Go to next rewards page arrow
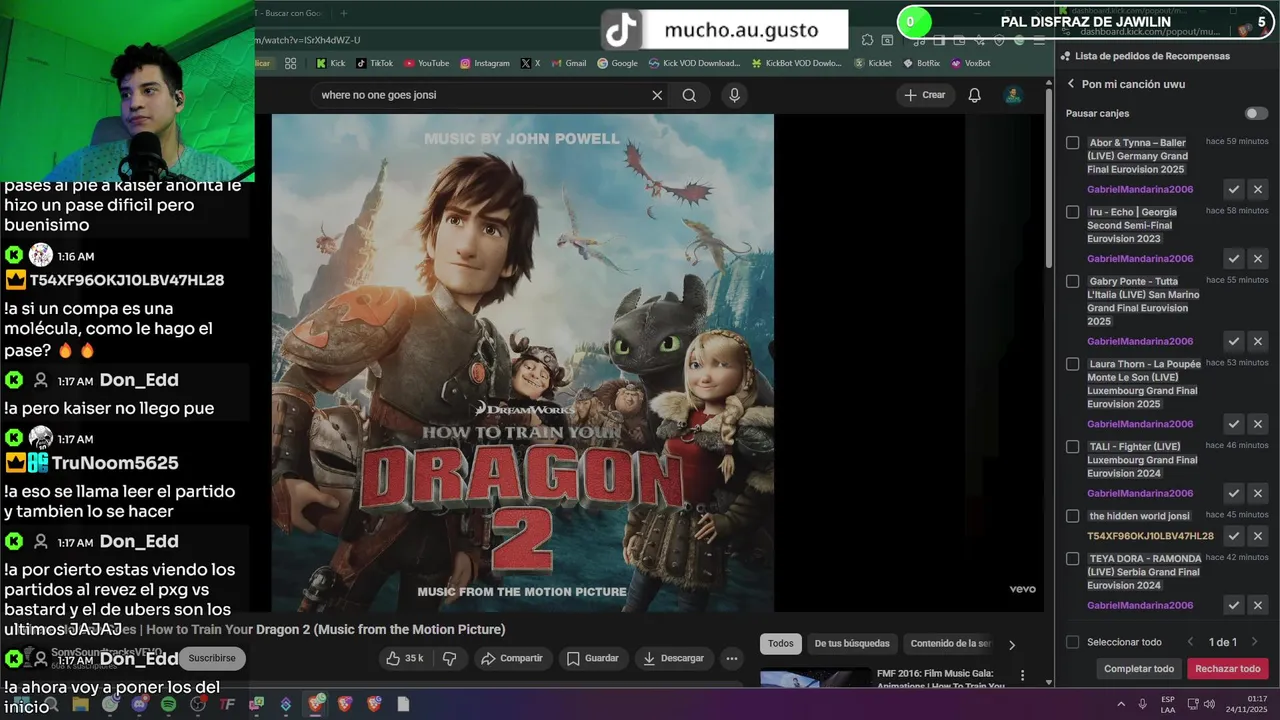This screenshot has width=1280, height=720. click(1254, 642)
